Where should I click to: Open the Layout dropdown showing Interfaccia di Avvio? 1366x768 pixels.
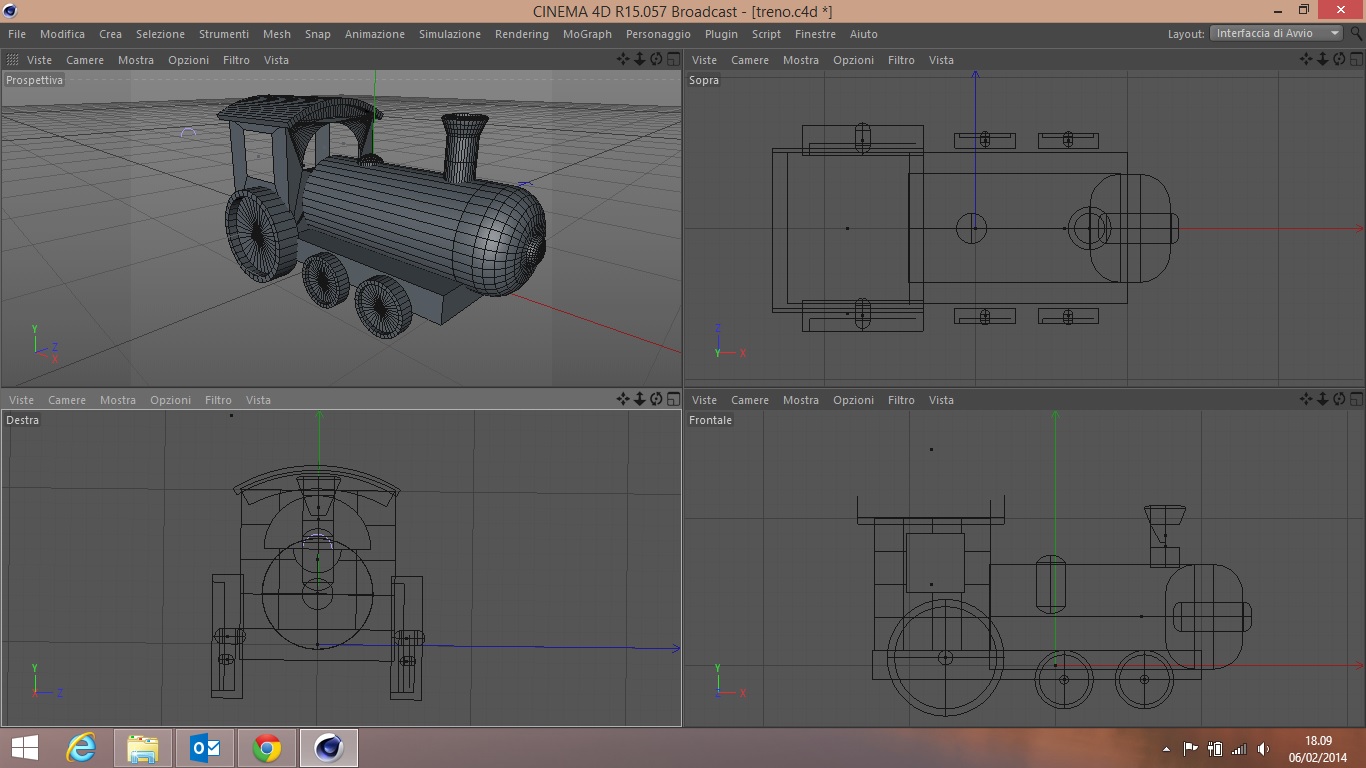point(1276,33)
